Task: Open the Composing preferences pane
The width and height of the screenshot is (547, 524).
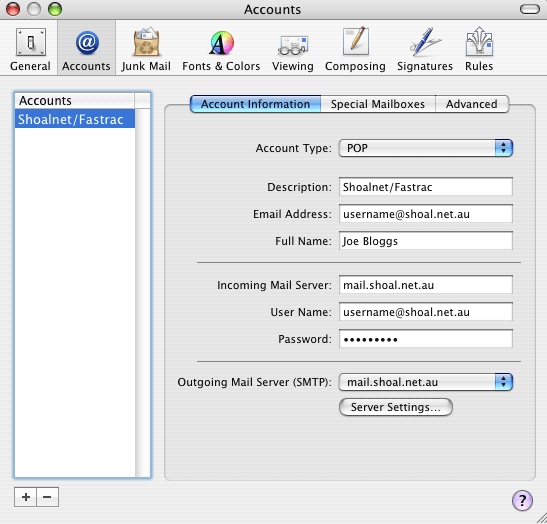Action: (355, 49)
